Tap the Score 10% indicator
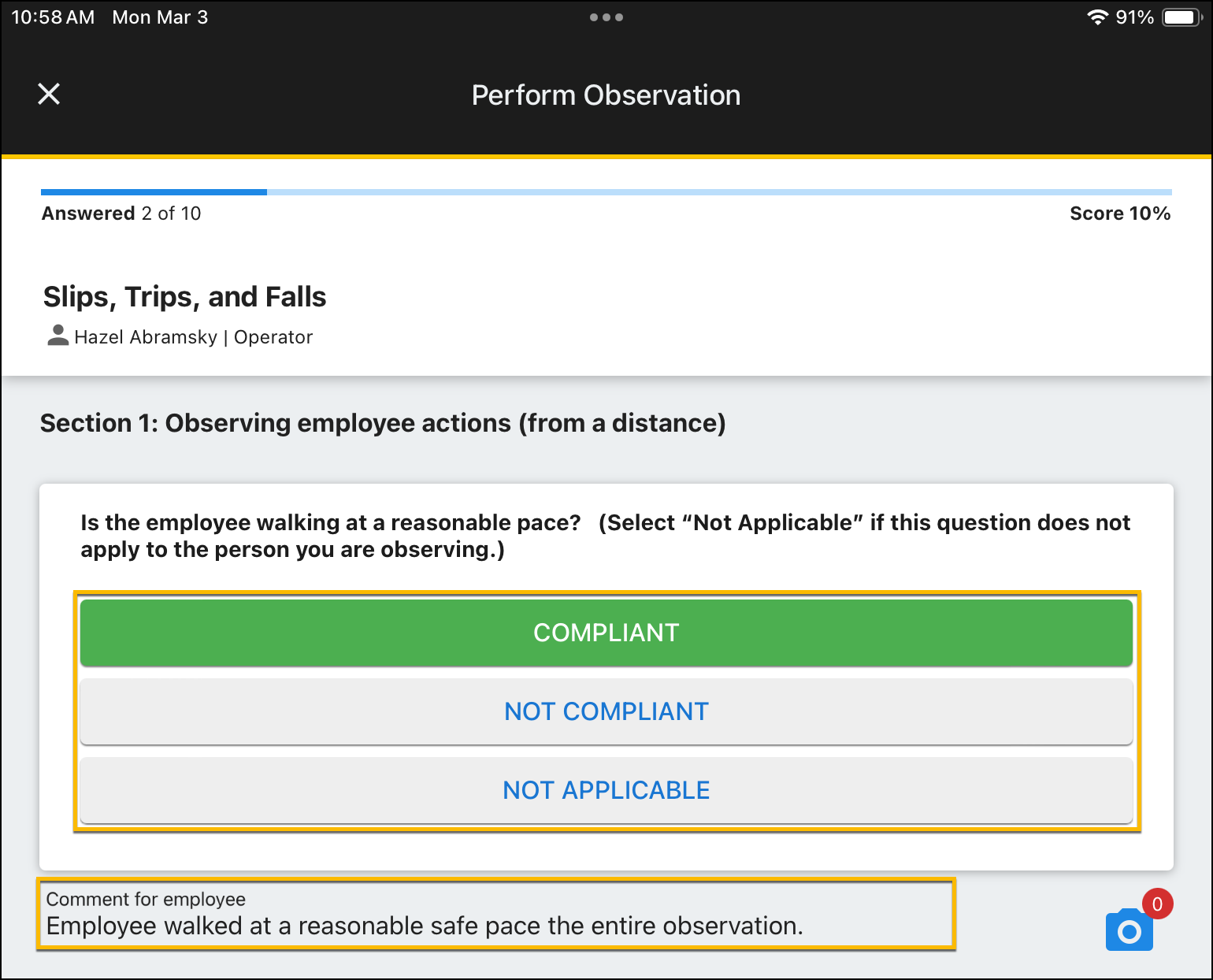 (1119, 213)
